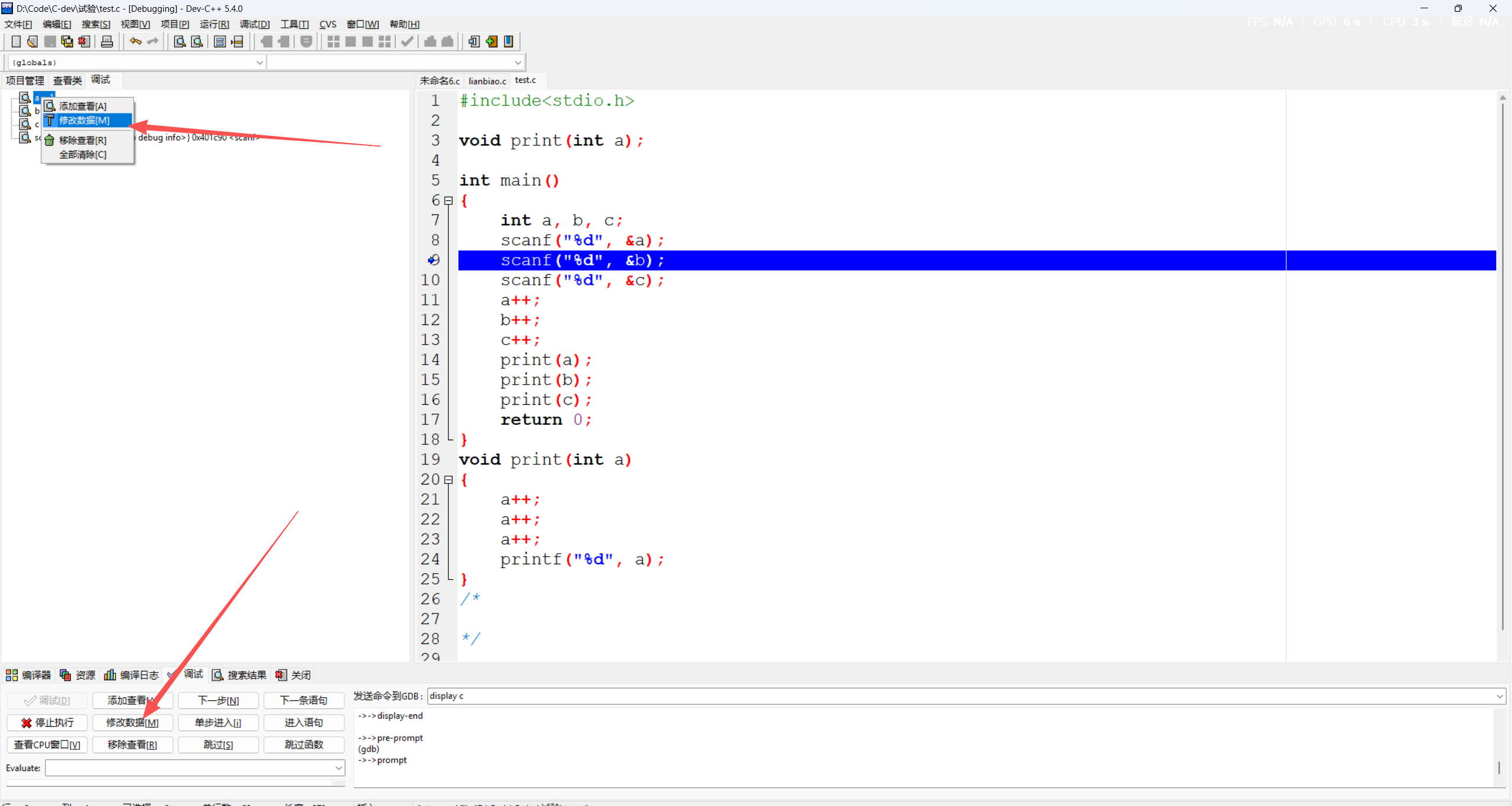Click the Close file icon with red X
This screenshot has width=1512, height=806.
[x=84, y=41]
